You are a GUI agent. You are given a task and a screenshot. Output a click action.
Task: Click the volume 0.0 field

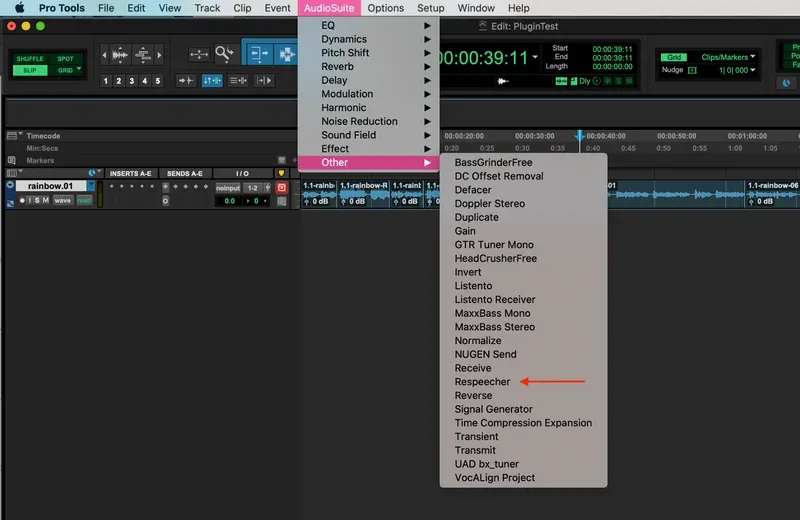tap(230, 201)
